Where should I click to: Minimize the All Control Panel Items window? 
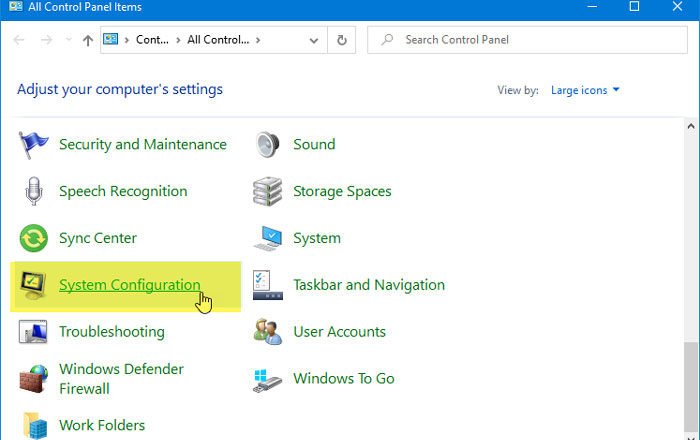[592, 7]
